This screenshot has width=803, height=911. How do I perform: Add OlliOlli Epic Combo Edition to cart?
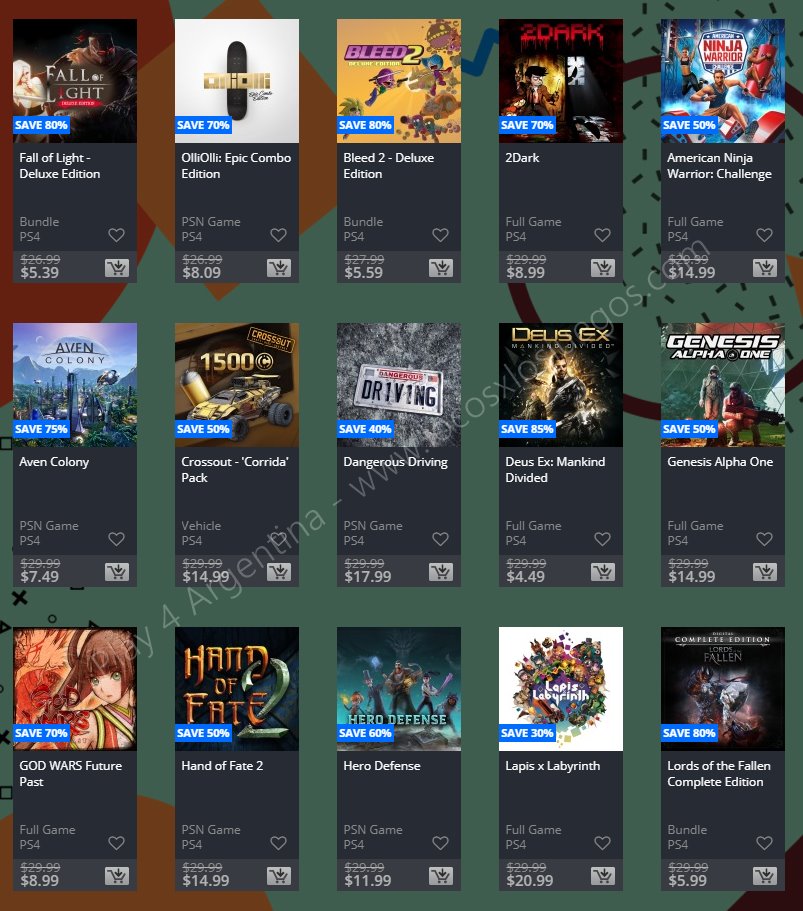pos(279,268)
